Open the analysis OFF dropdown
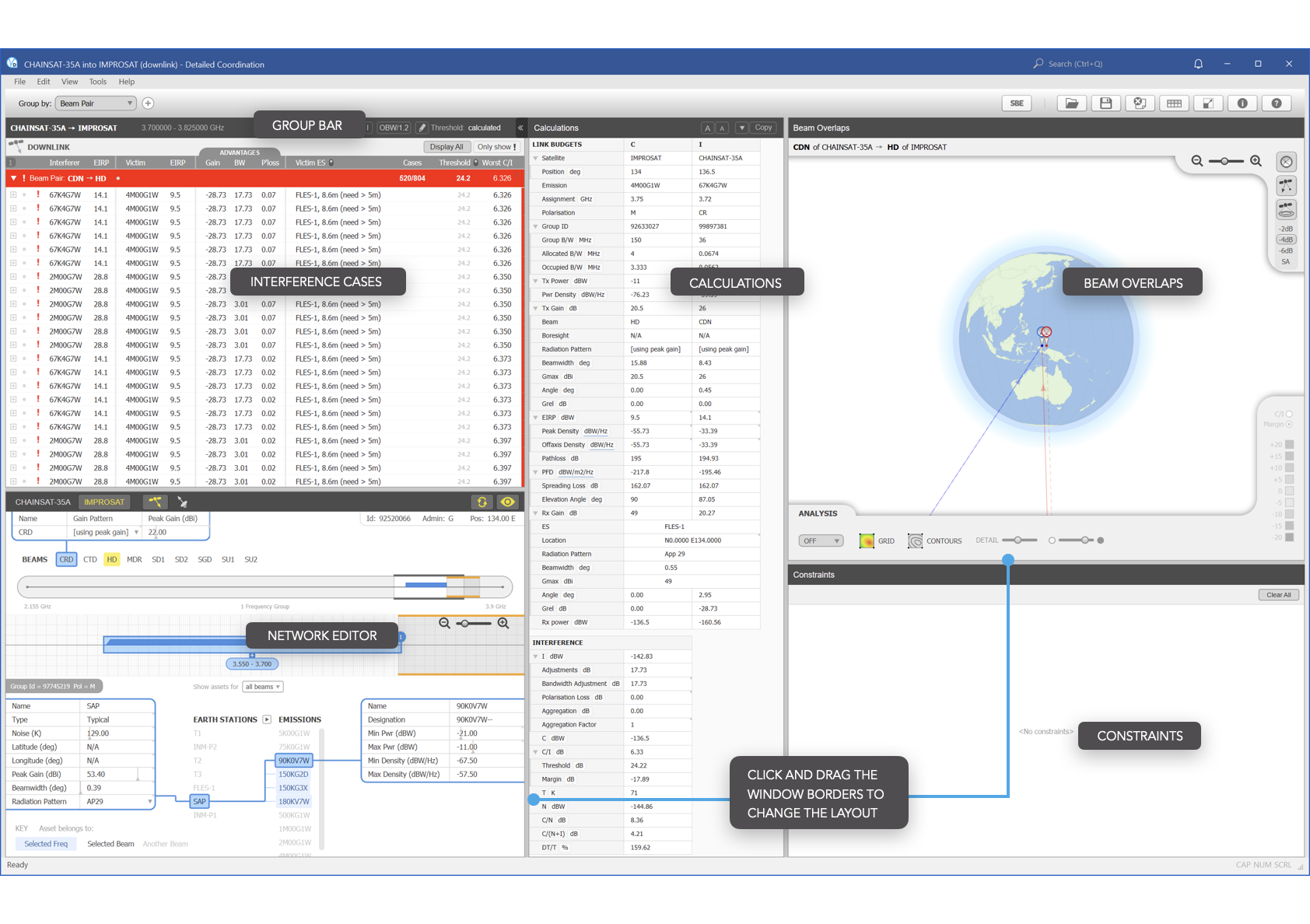 [821, 541]
